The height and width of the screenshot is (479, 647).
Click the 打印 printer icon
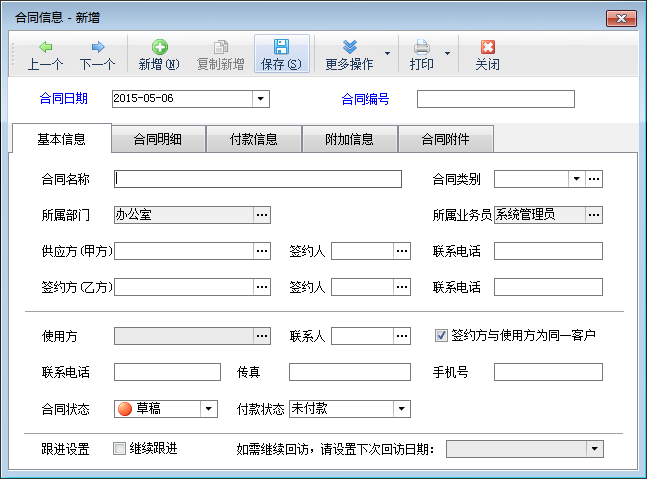click(422, 47)
